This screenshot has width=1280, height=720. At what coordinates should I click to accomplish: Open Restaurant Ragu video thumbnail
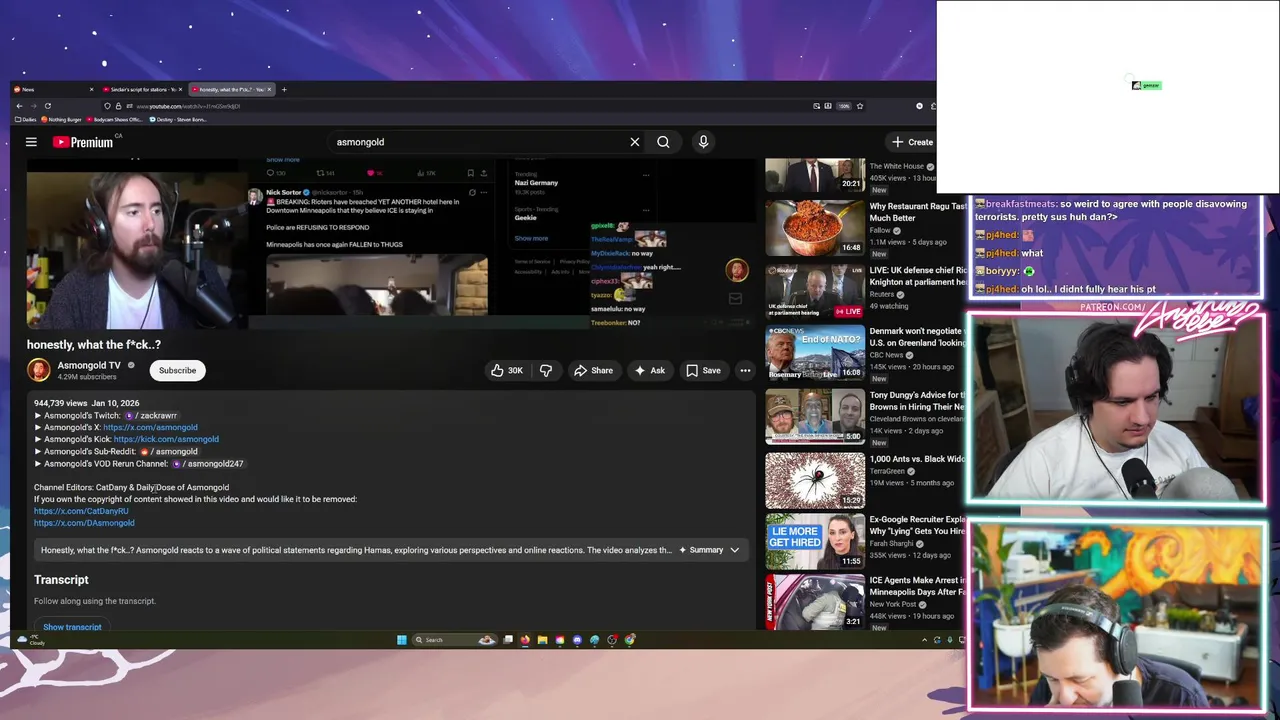pyautogui.click(x=815, y=228)
